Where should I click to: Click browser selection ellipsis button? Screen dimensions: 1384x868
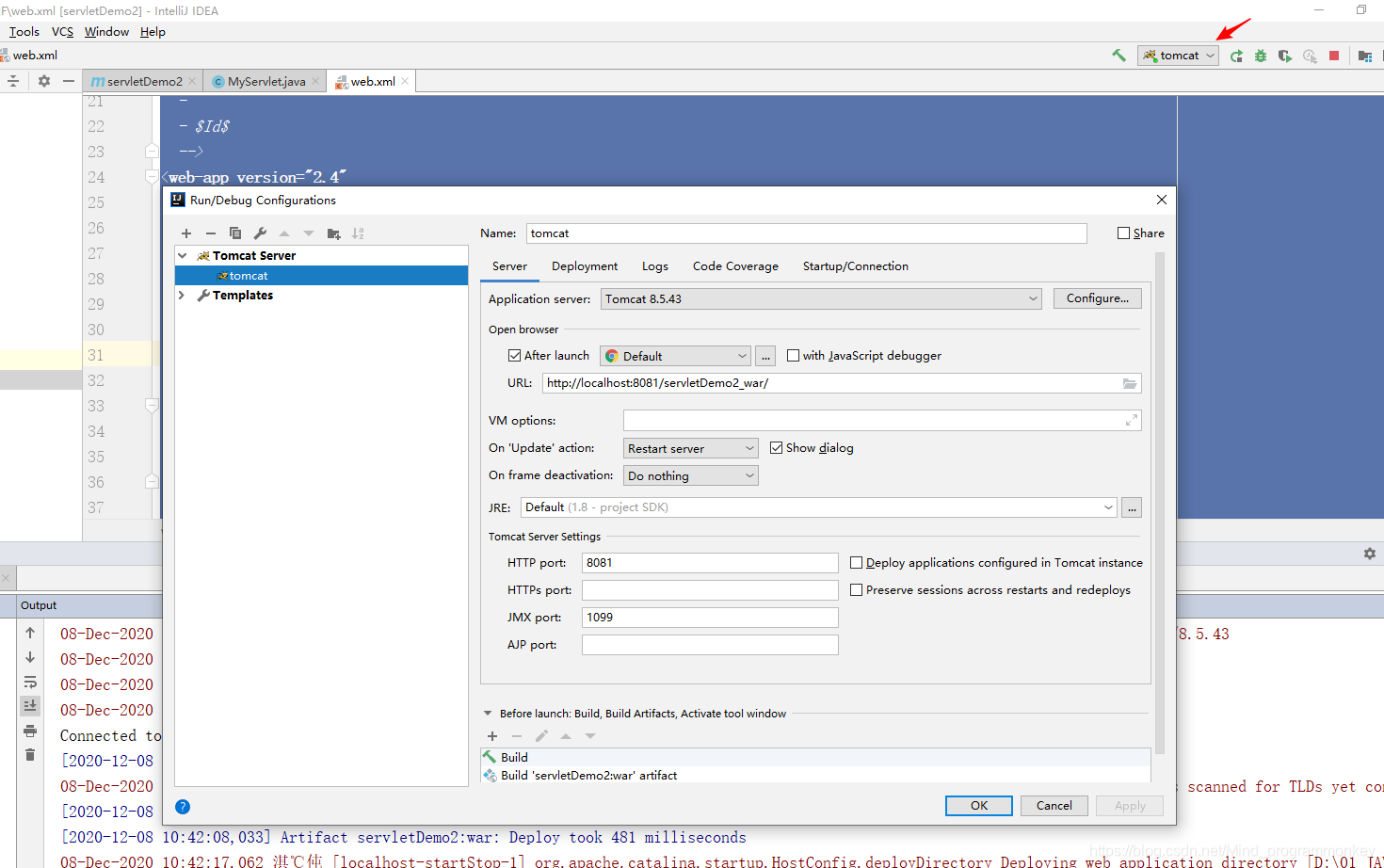[x=766, y=356]
